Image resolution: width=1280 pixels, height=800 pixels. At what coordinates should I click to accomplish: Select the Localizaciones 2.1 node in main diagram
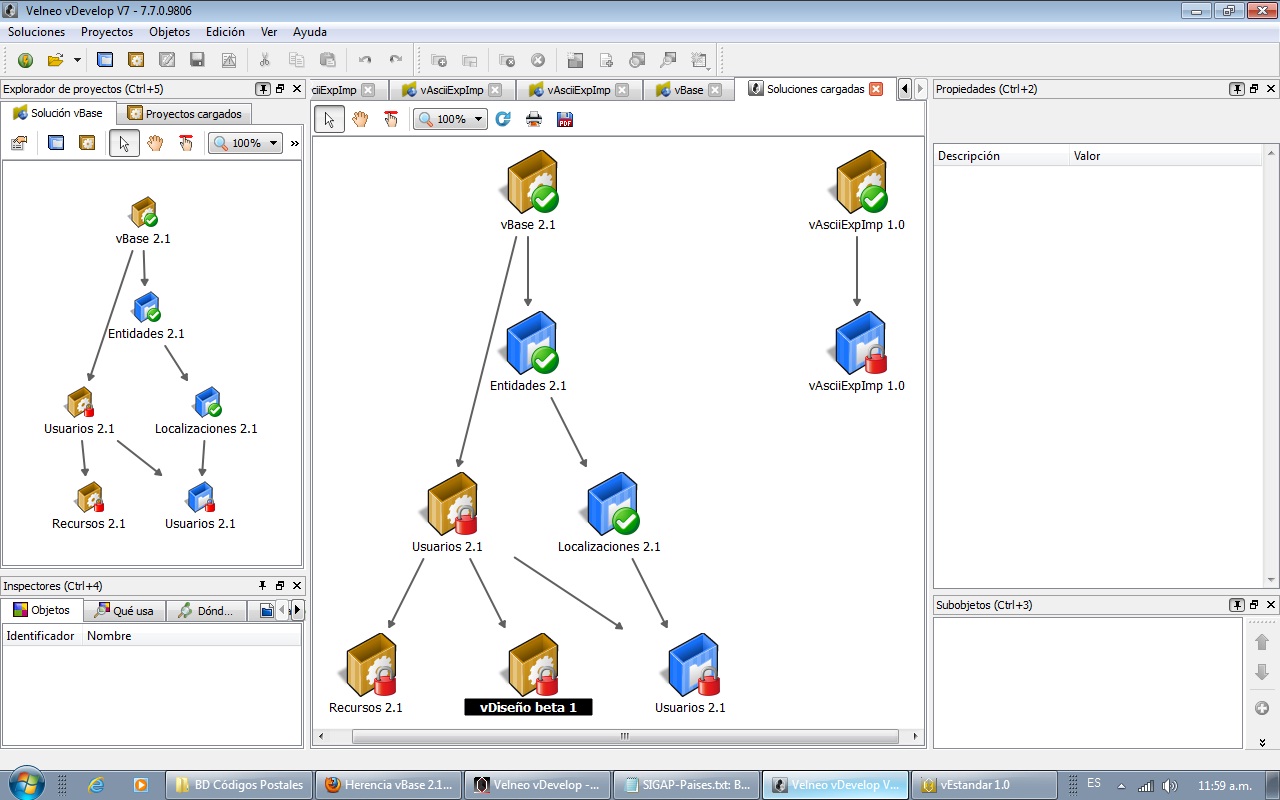[x=609, y=512]
